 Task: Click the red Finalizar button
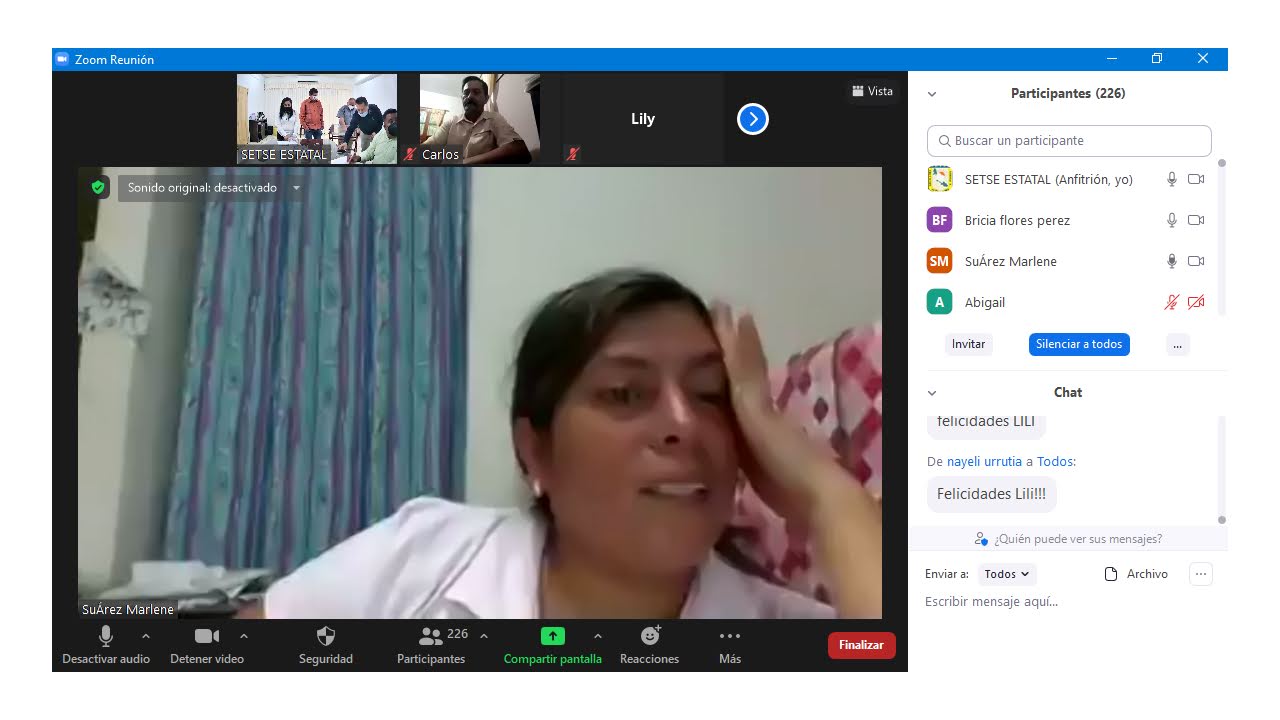click(862, 645)
